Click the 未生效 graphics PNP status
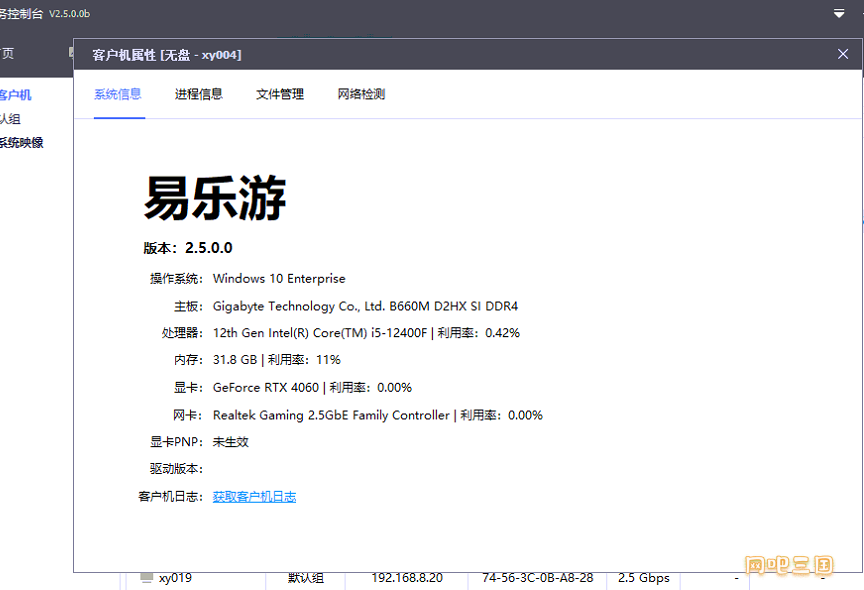 pyautogui.click(x=231, y=442)
